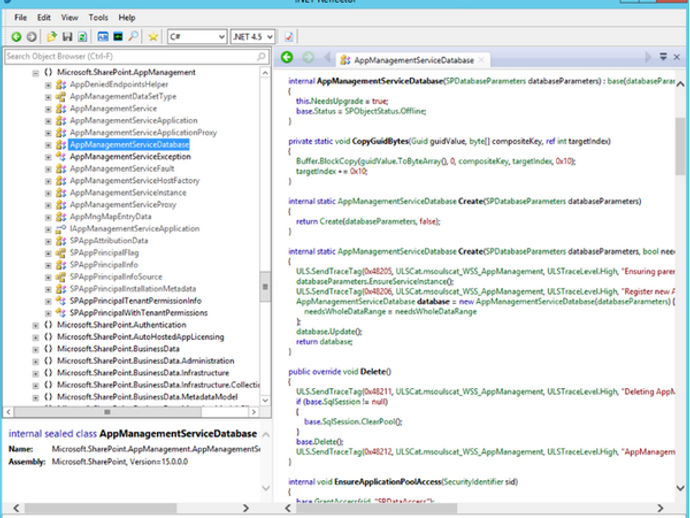Expand the SPAppPrincipalInfo node
This screenshot has width=690, height=518.
[x=48, y=265]
